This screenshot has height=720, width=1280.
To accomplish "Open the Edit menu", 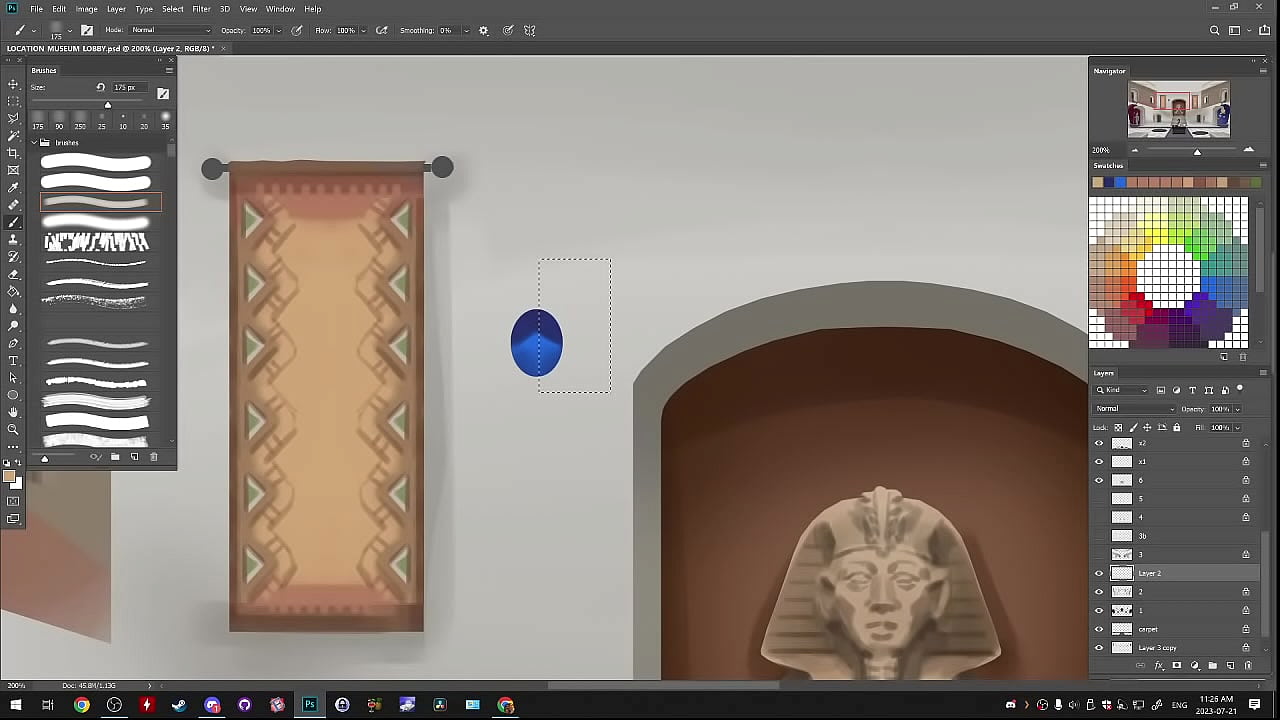I will (x=59, y=9).
